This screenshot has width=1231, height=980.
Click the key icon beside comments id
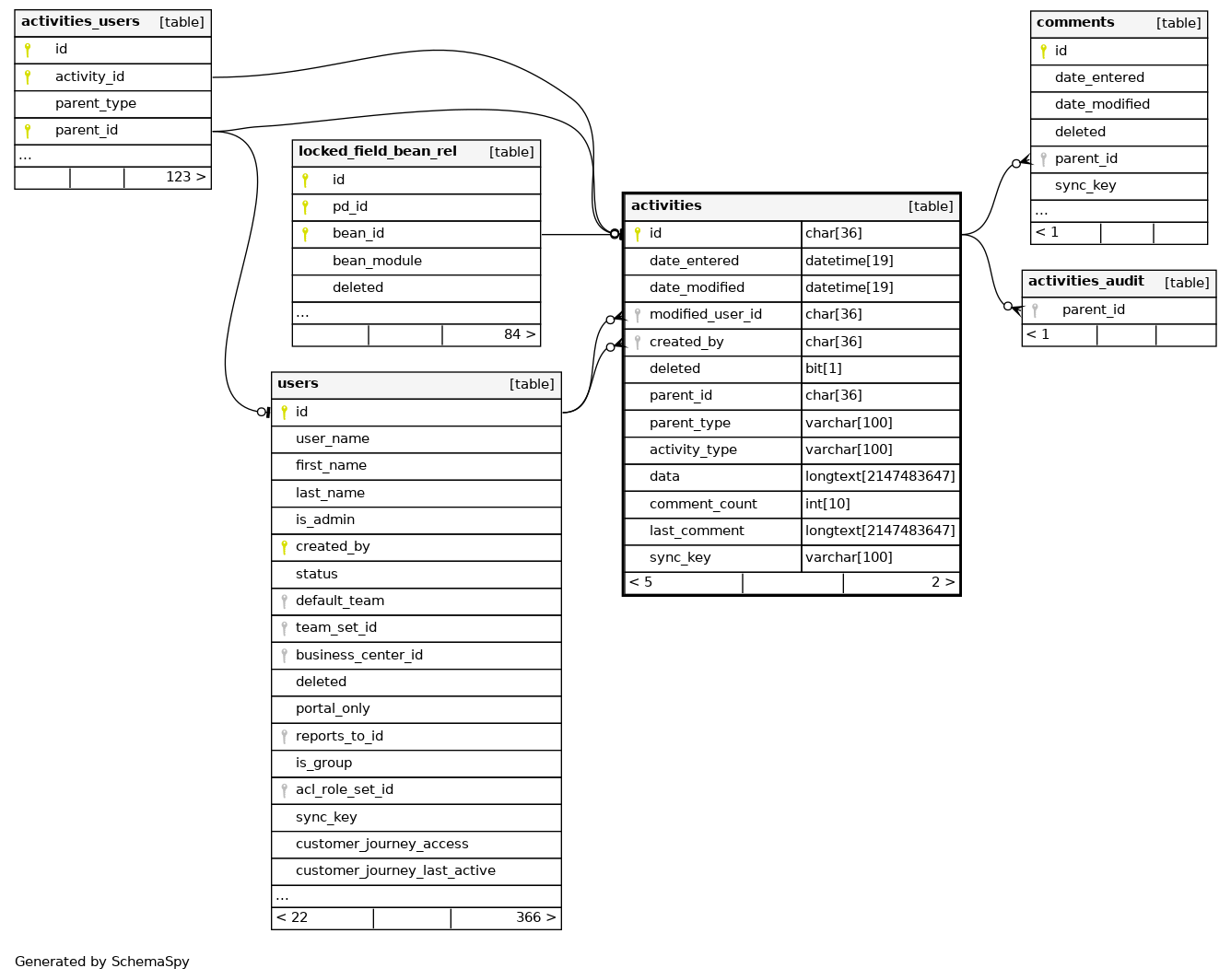[x=1043, y=52]
